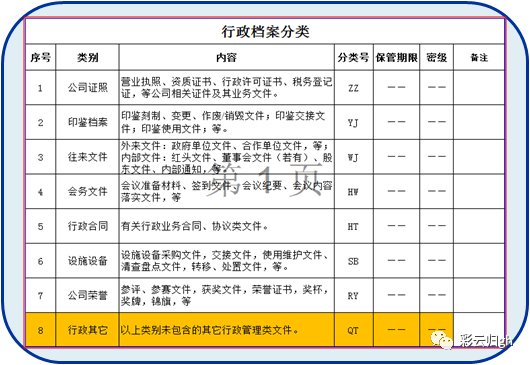This screenshot has width=530, height=365.
Task: Select the 会务文件 category cell
Action: pos(88,192)
